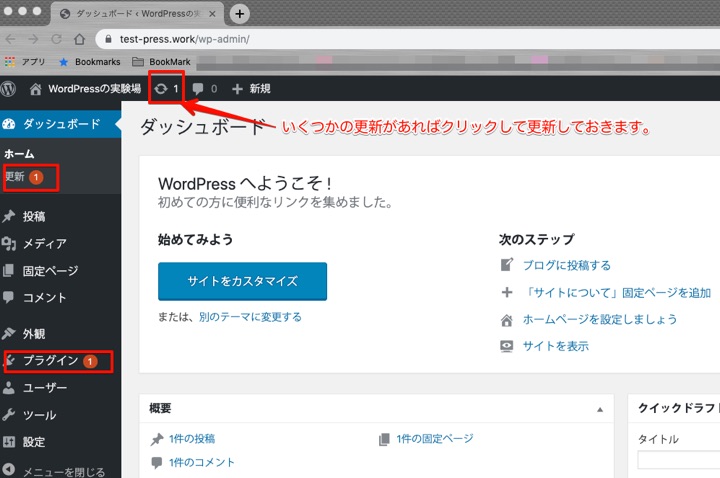Open the Bookmarks star bookmark
The height and width of the screenshot is (478, 720).
(90, 62)
